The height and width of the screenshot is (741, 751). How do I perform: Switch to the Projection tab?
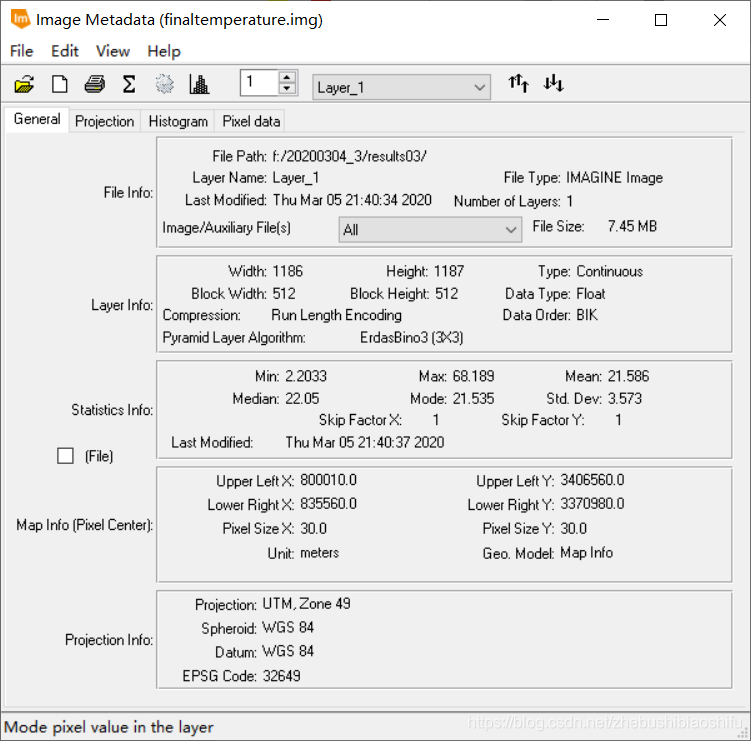pos(104,121)
